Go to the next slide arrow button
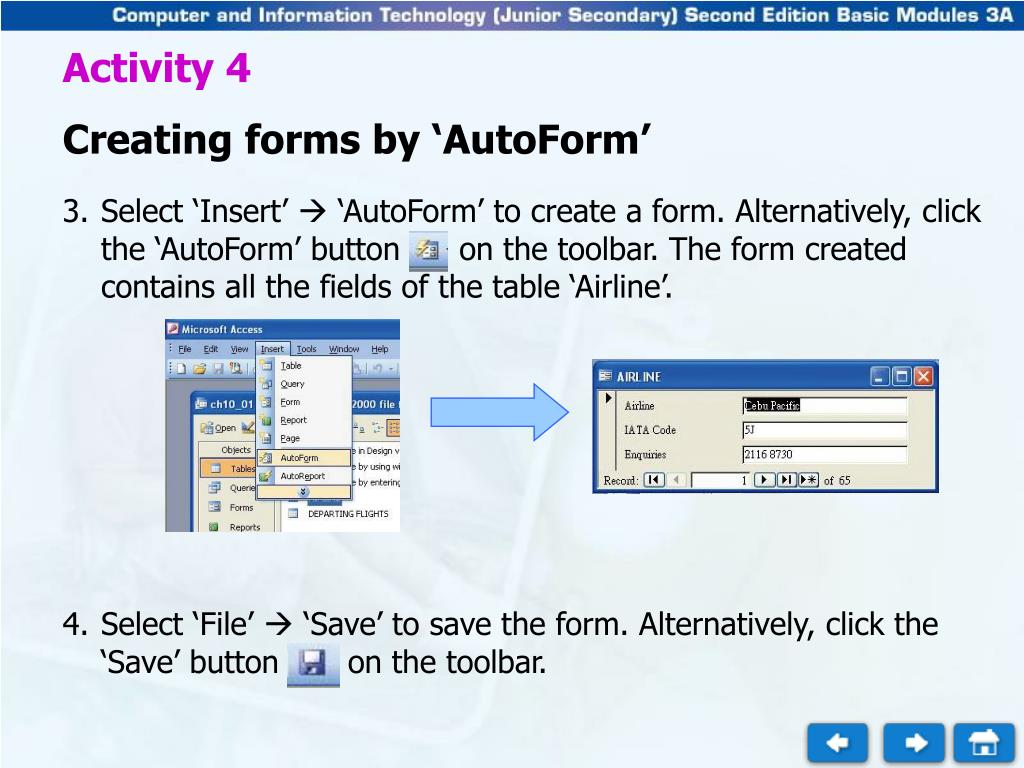Screen dimensions: 1024x768 [914, 743]
